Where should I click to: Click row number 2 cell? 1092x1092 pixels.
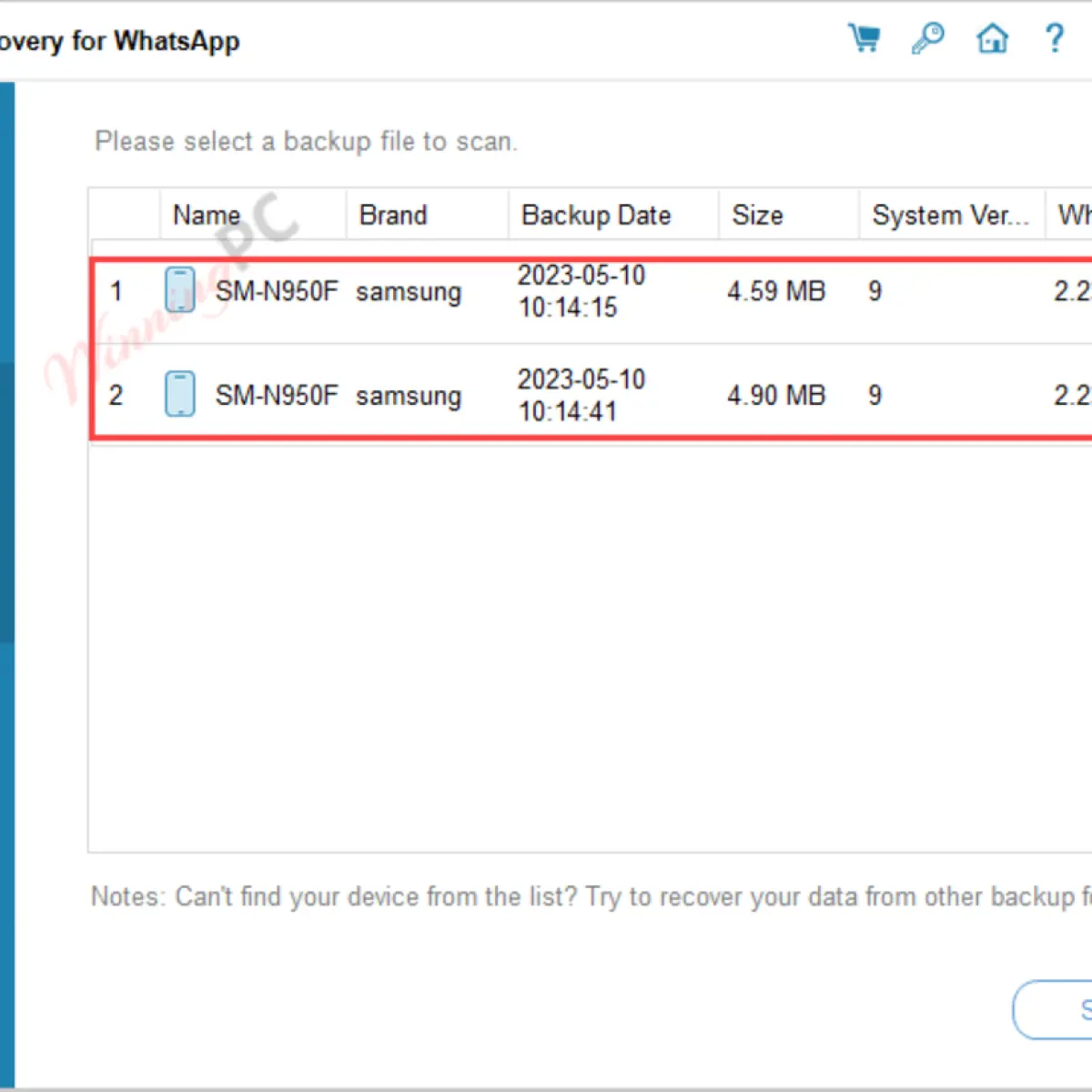pyautogui.click(x=116, y=395)
